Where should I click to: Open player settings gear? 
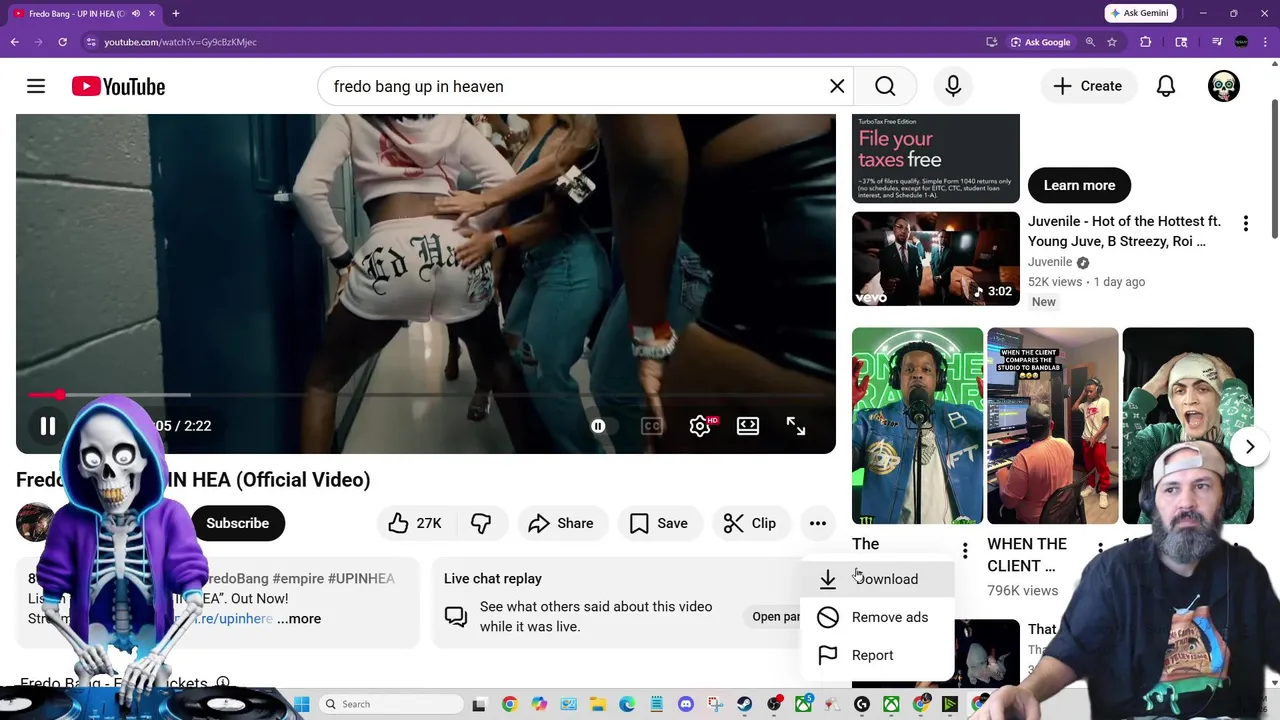tap(700, 426)
